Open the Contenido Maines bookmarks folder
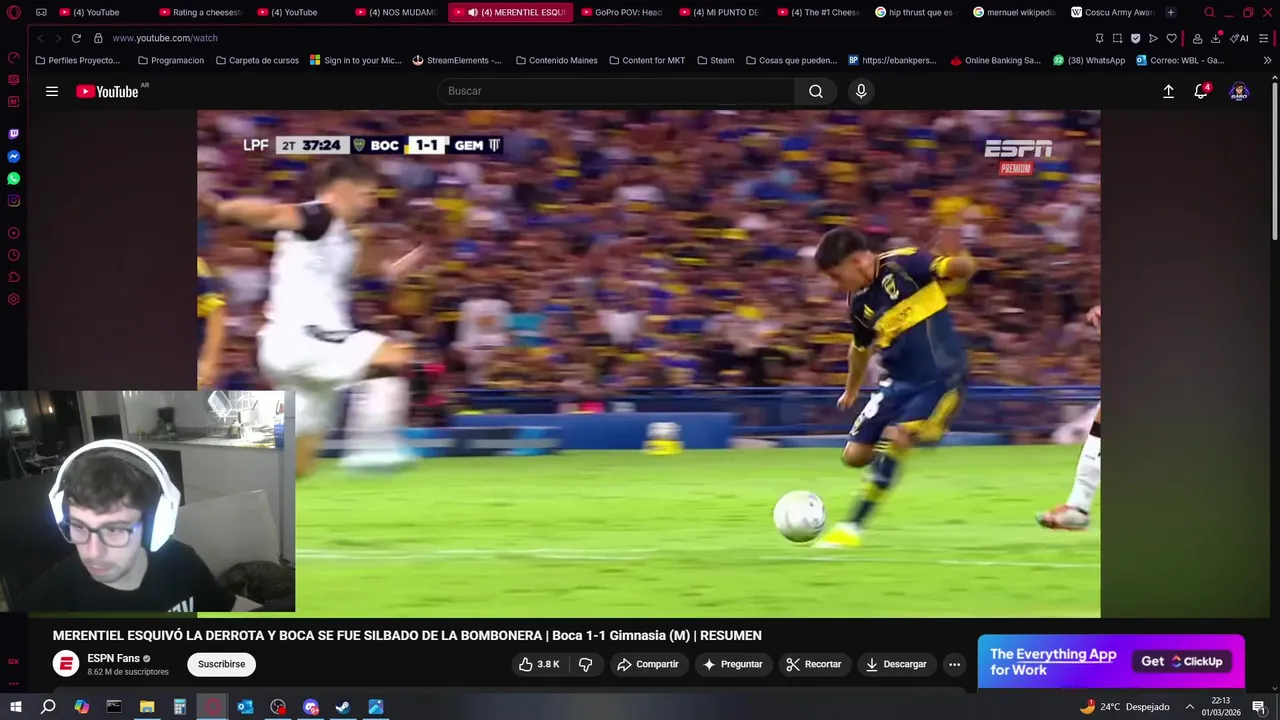 pyautogui.click(x=556, y=60)
